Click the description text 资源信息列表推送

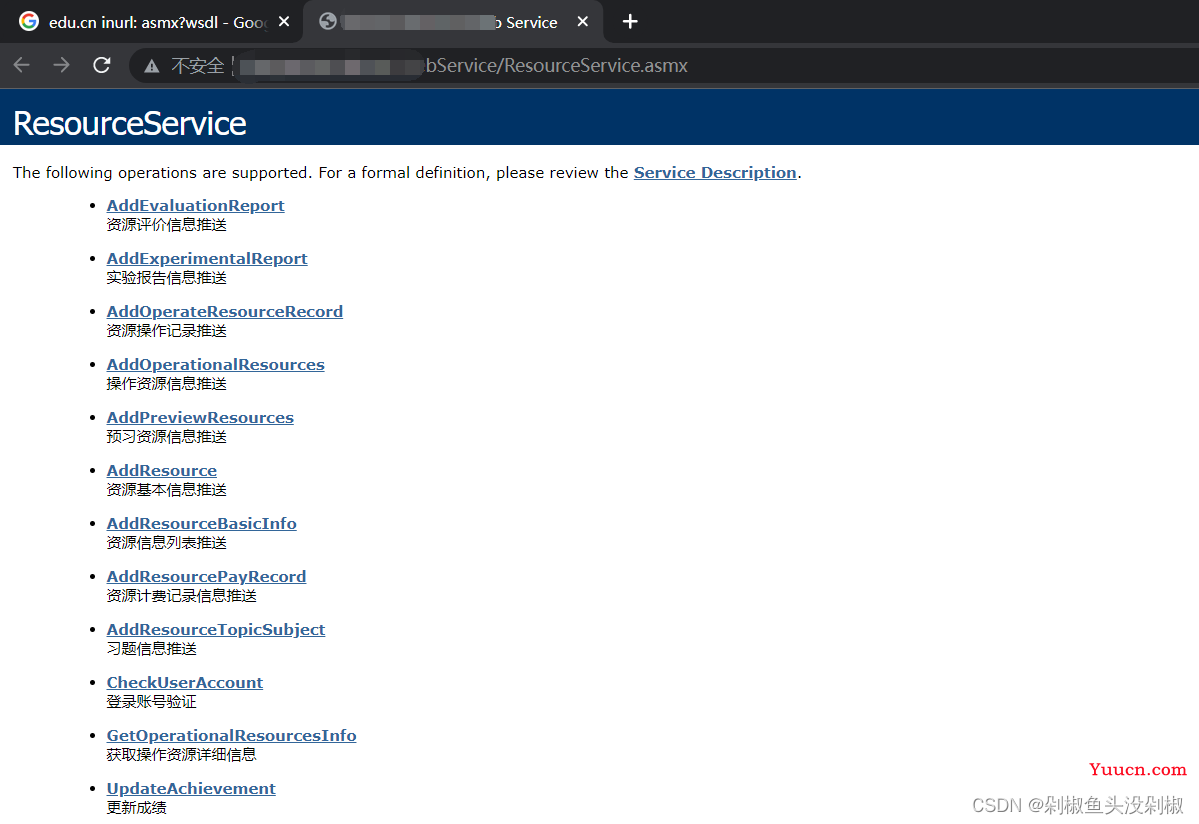(x=167, y=543)
